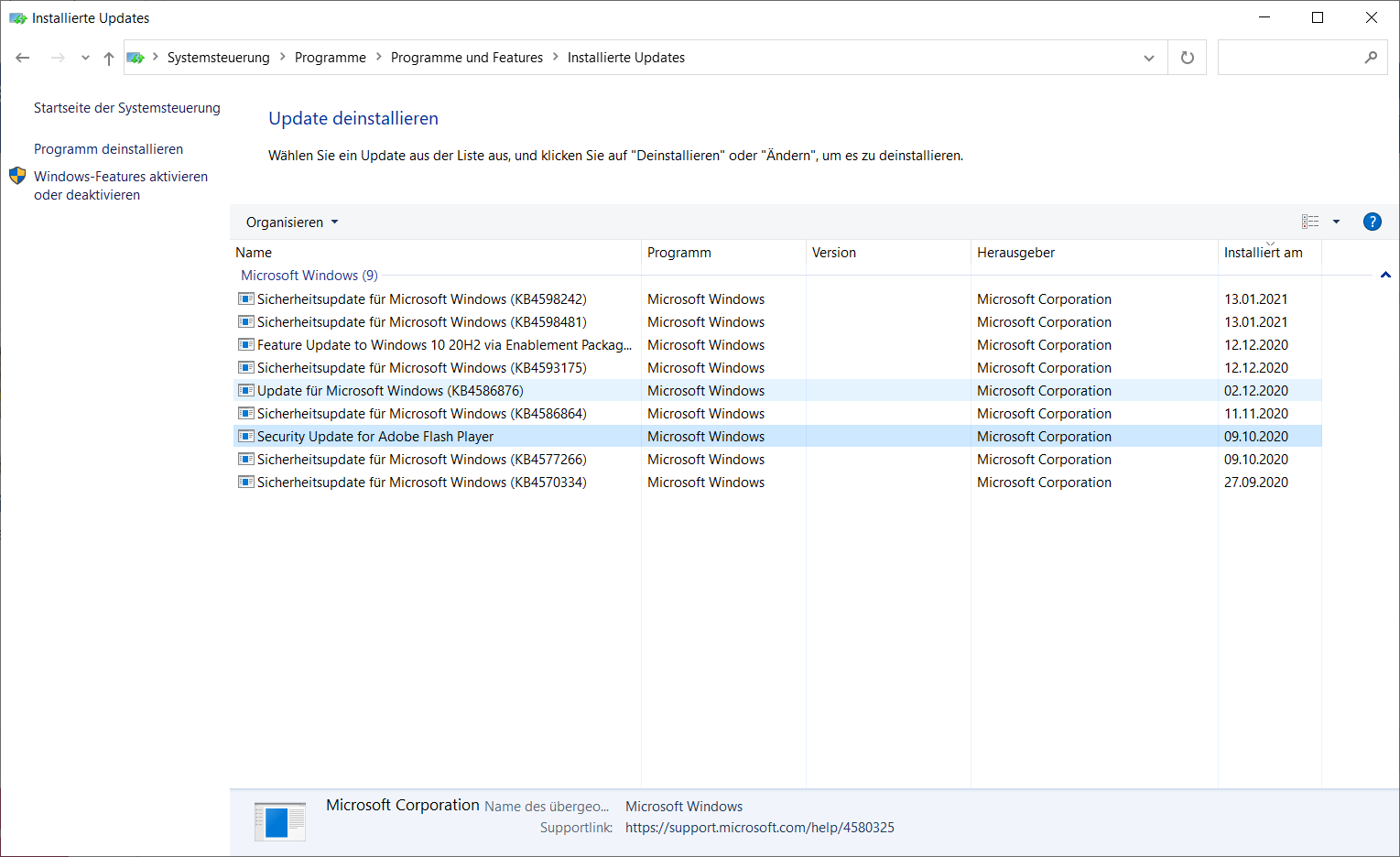Image resolution: width=1400 pixels, height=857 pixels.
Task: Click the icon of Feature Update 20H2
Action: (x=245, y=344)
